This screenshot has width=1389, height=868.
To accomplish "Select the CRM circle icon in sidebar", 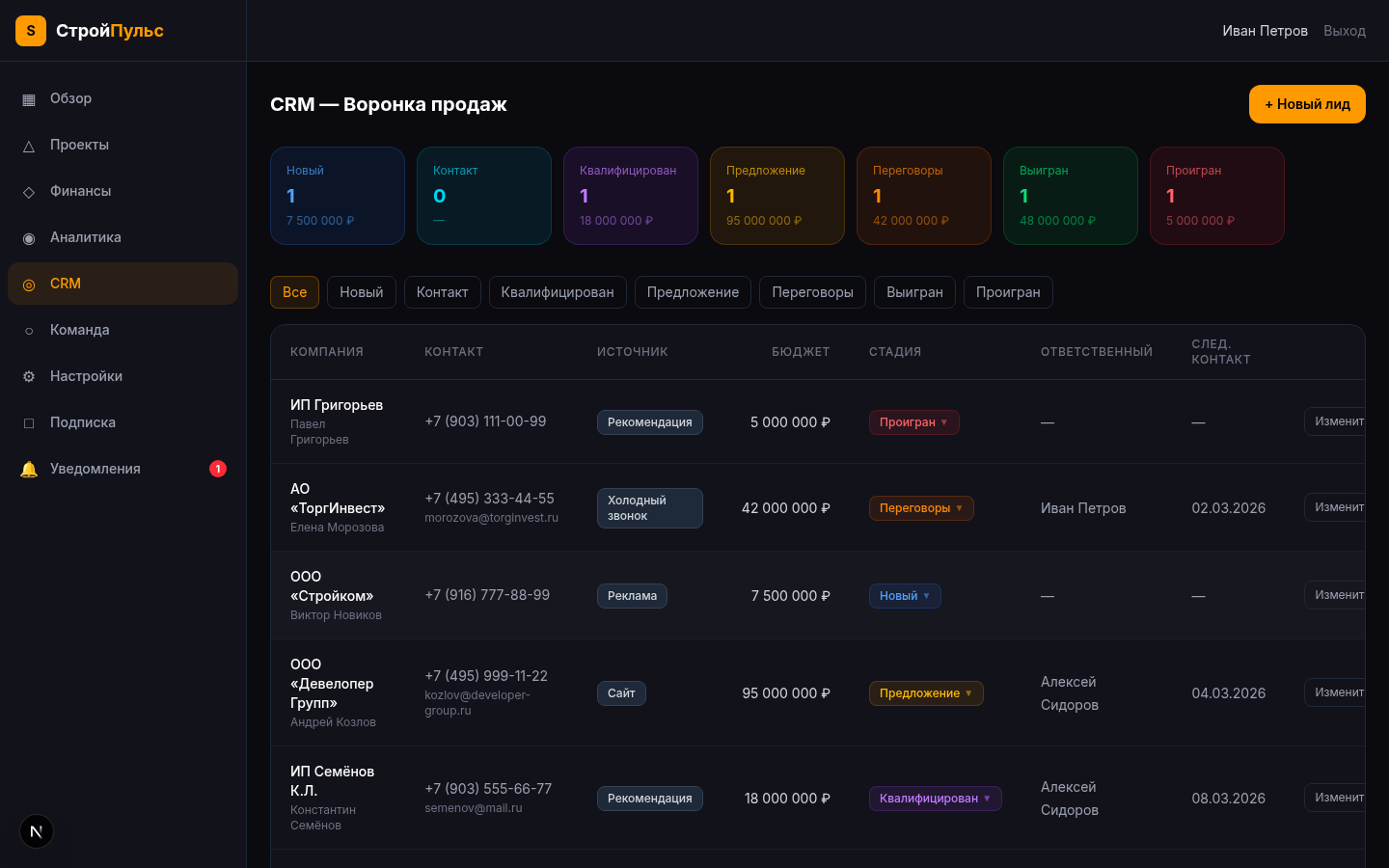I will (x=30, y=284).
